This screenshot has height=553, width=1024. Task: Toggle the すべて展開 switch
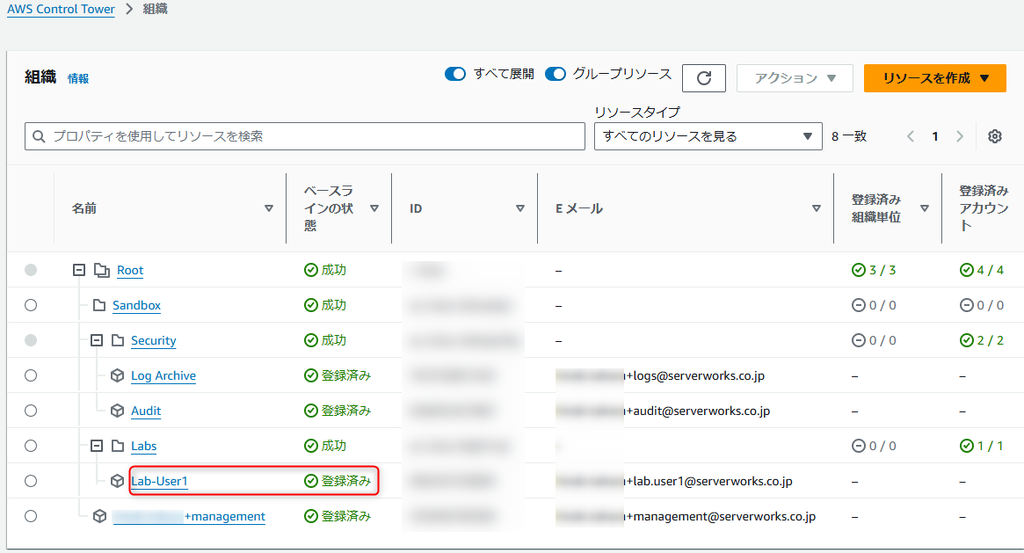(x=455, y=74)
